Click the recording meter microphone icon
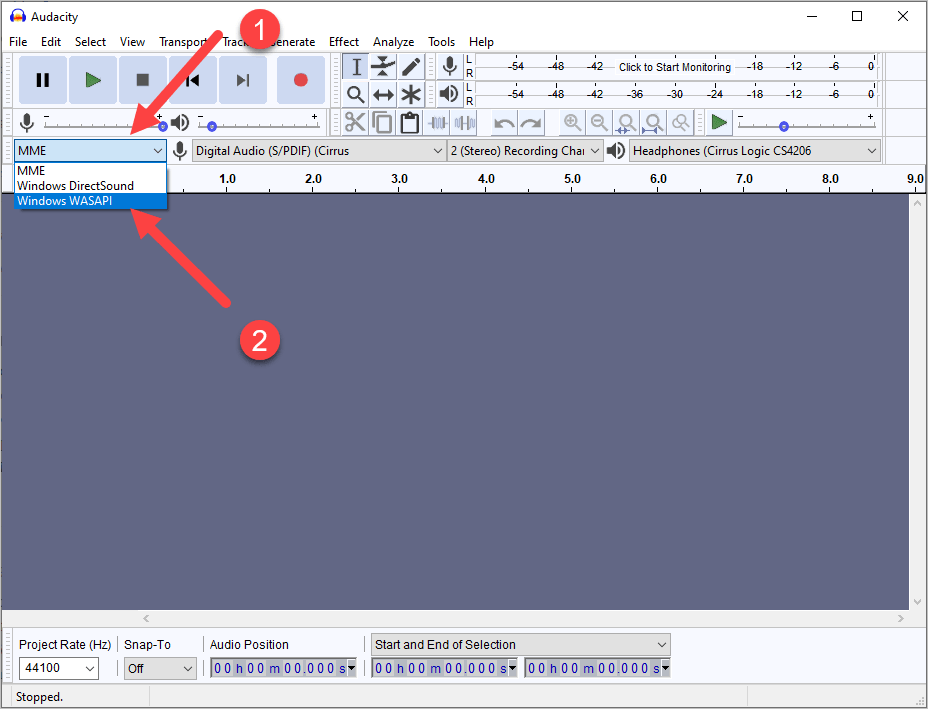This screenshot has width=928, height=709. click(450, 66)
